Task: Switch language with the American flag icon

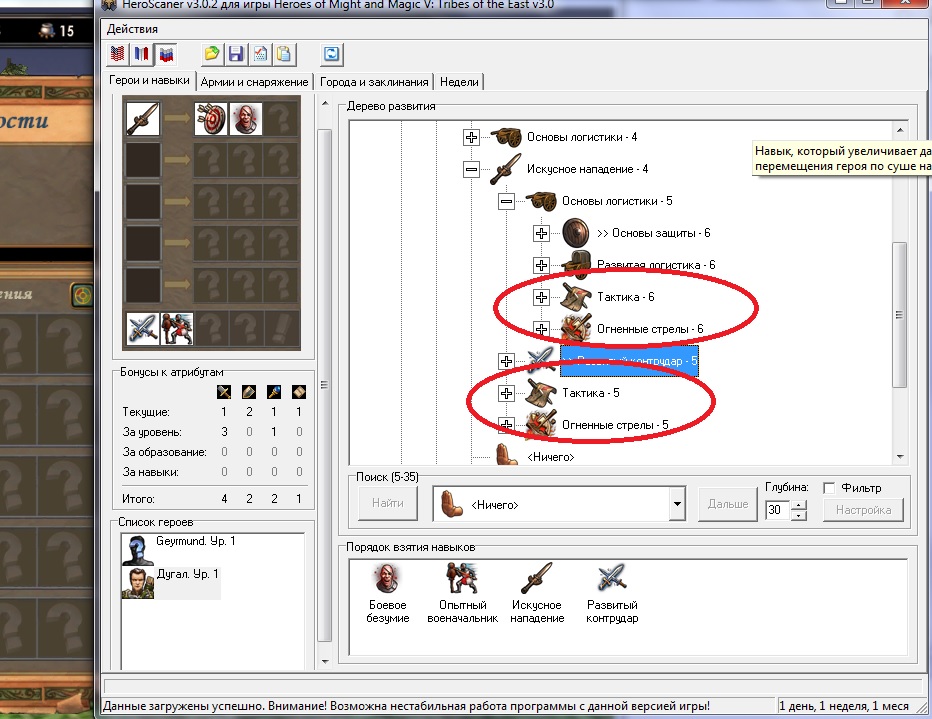Action: [117, 54]
